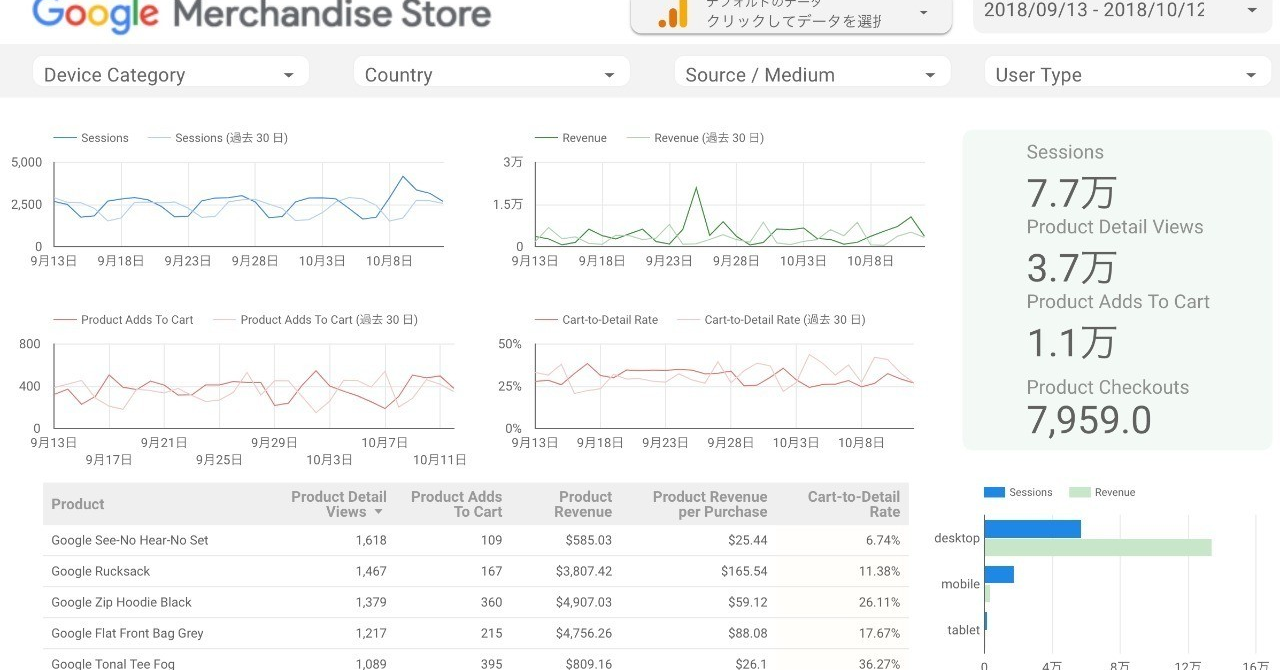Image resolution: width=1280 pixels, height=670 pixels.
Task: Sort table by Product Adds To Cart header
Action: [x=456, y=504]
